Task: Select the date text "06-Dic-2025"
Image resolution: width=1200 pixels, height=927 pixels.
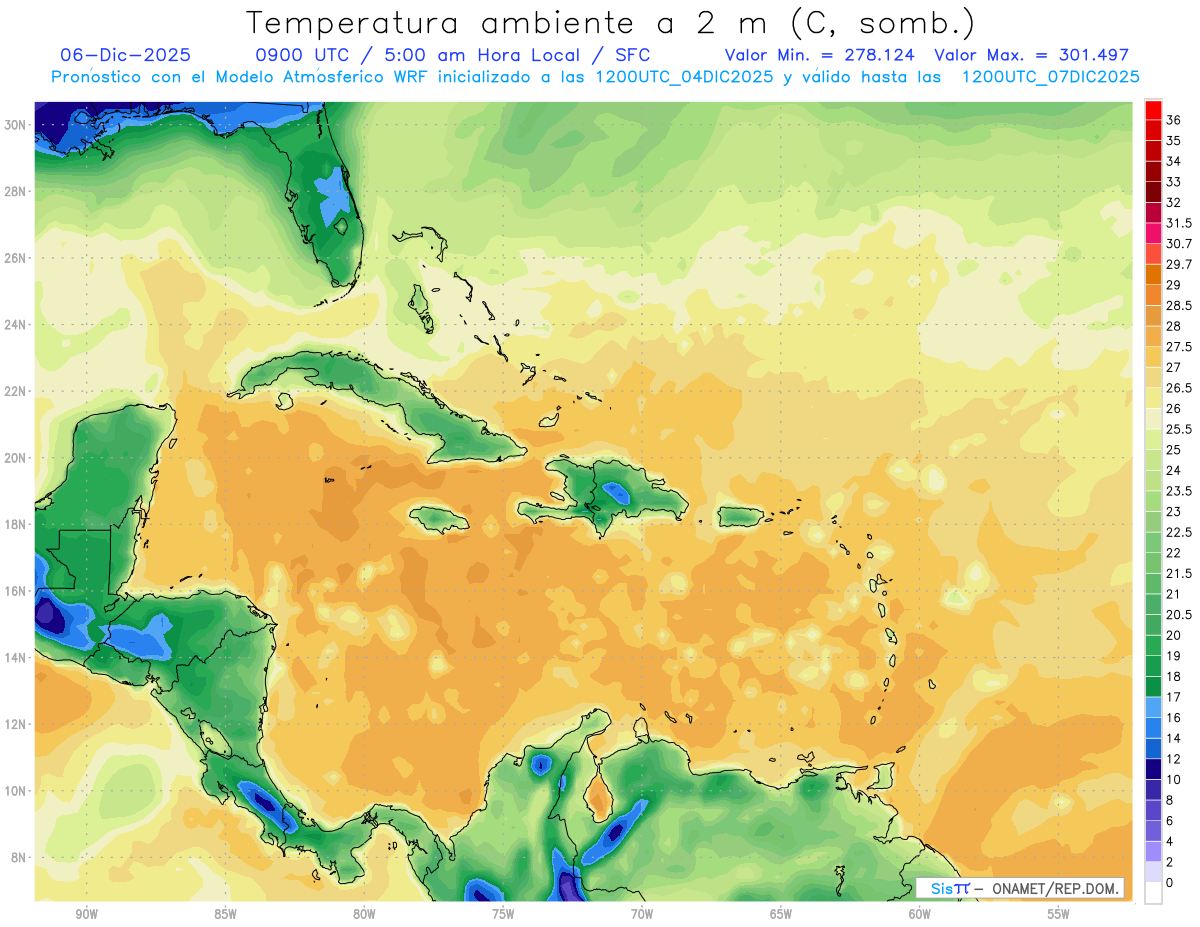Action: (x=125, y=55)
